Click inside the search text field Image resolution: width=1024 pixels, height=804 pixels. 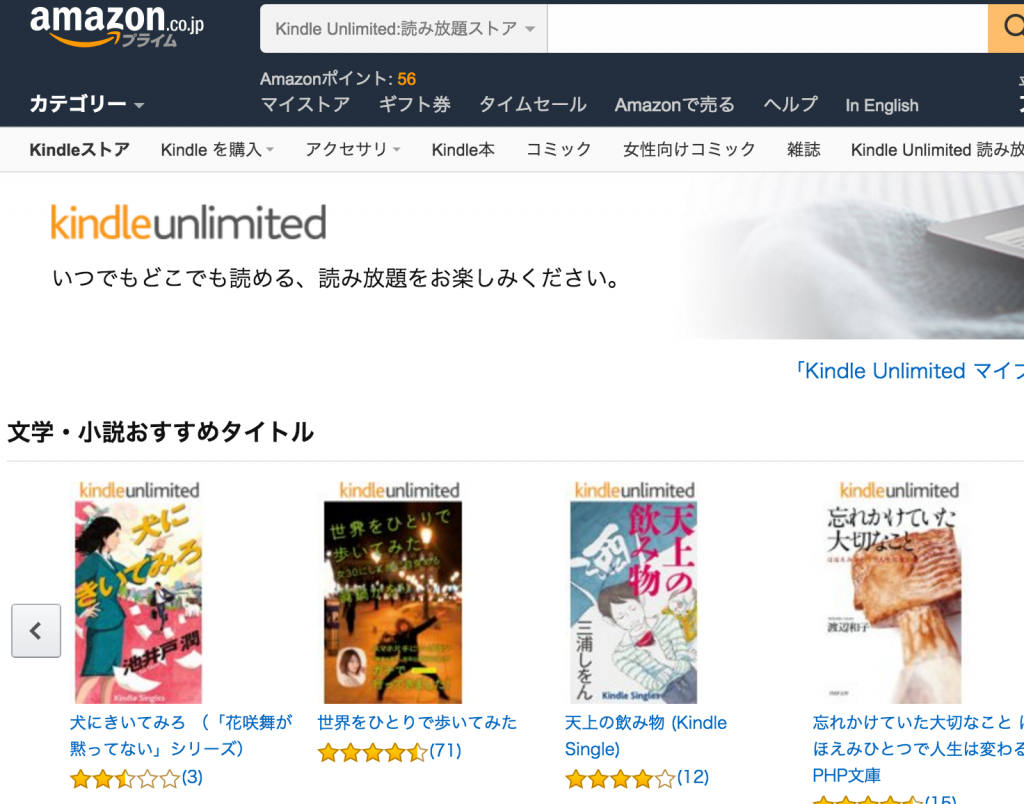(767, 29)
